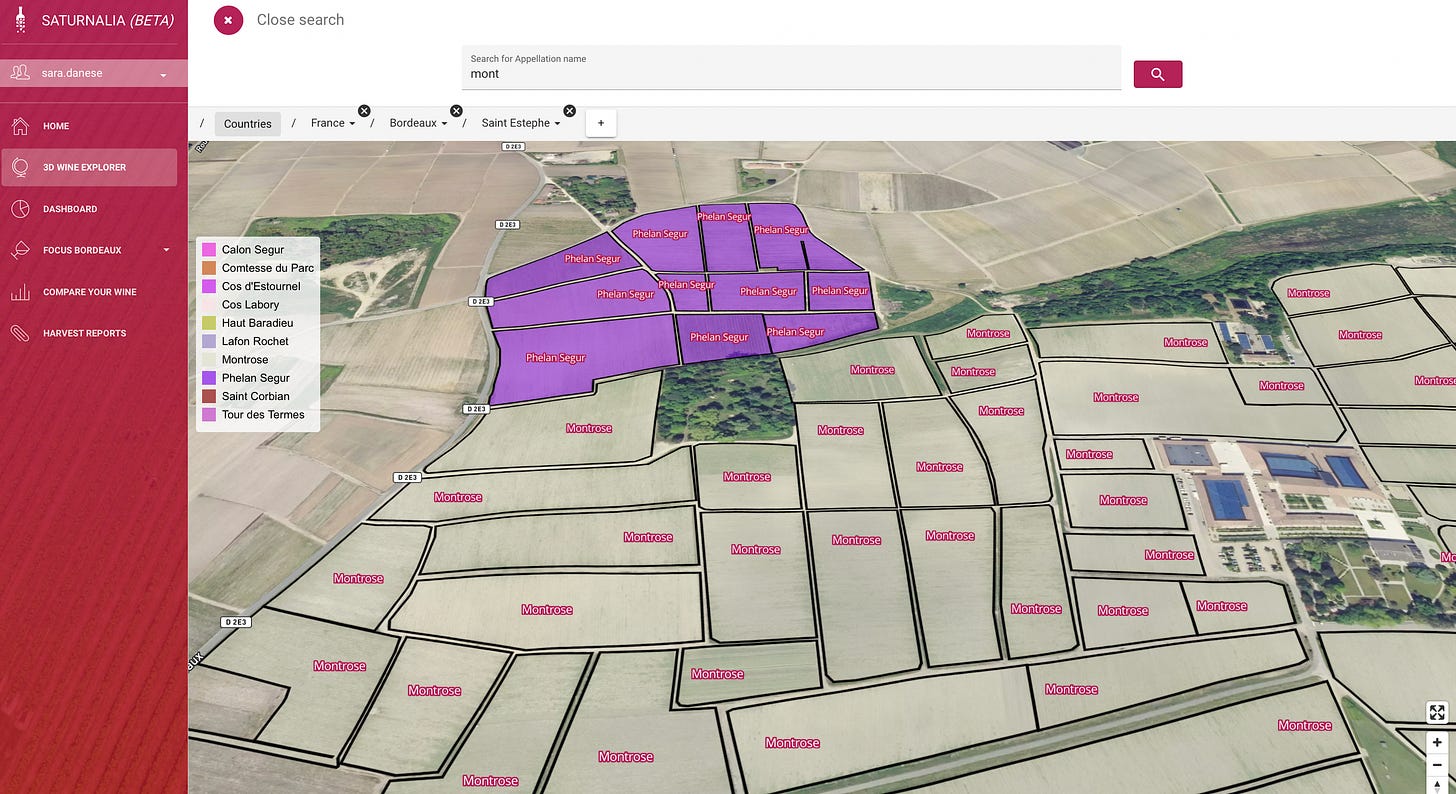Click the Lafon Rochet legend swatch
This screenshot has width=1456, height=794.
pos(209,341)
